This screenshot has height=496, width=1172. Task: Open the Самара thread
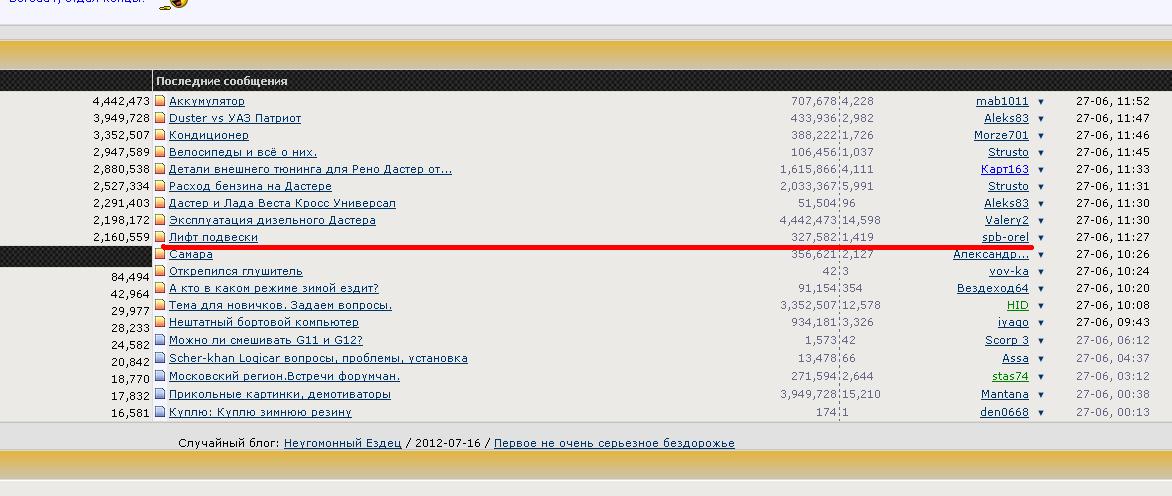[x=191, y=254]
